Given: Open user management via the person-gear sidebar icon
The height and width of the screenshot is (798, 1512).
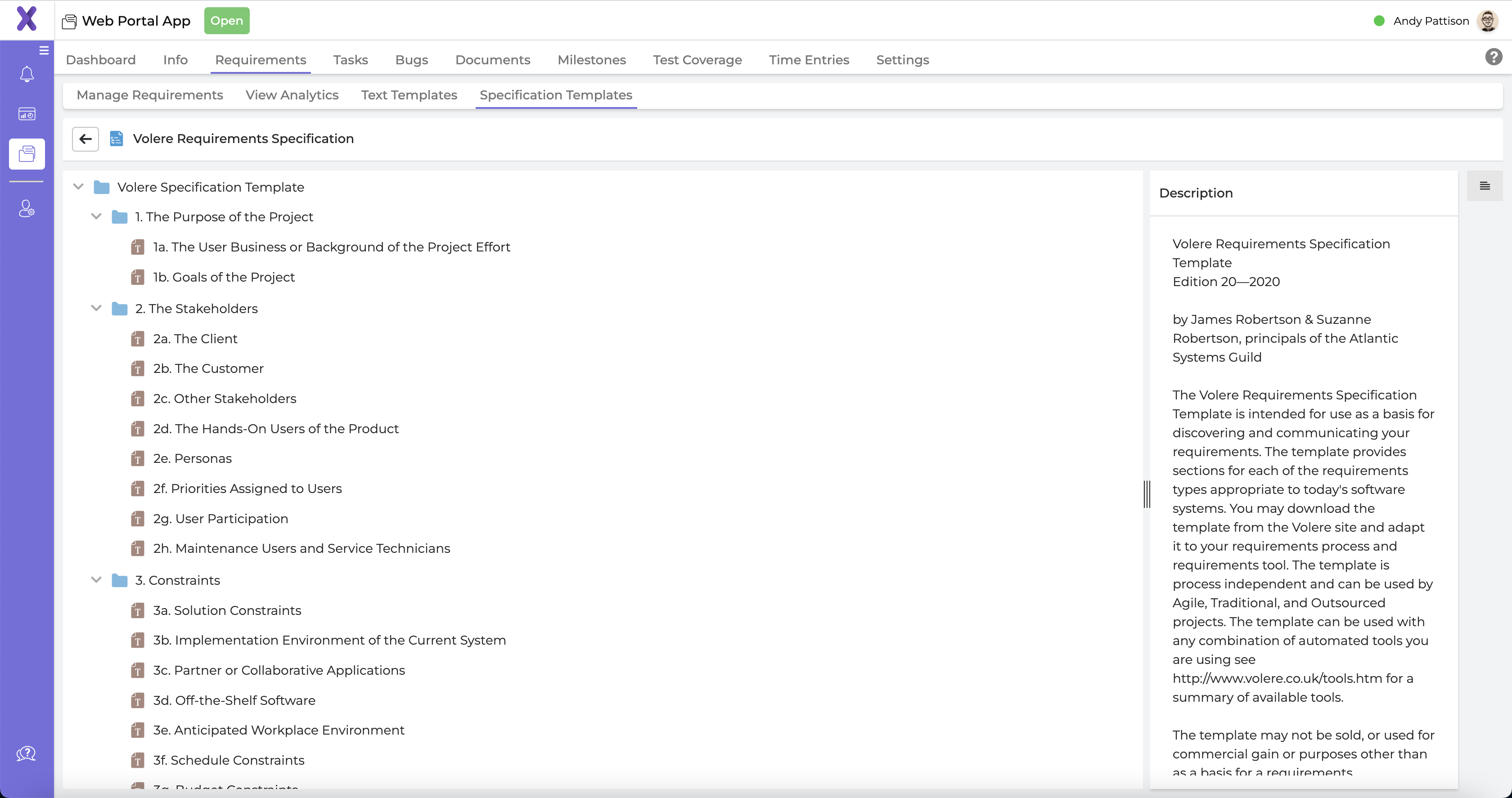Looking at the screenshot, I should (x=27, y=208).
